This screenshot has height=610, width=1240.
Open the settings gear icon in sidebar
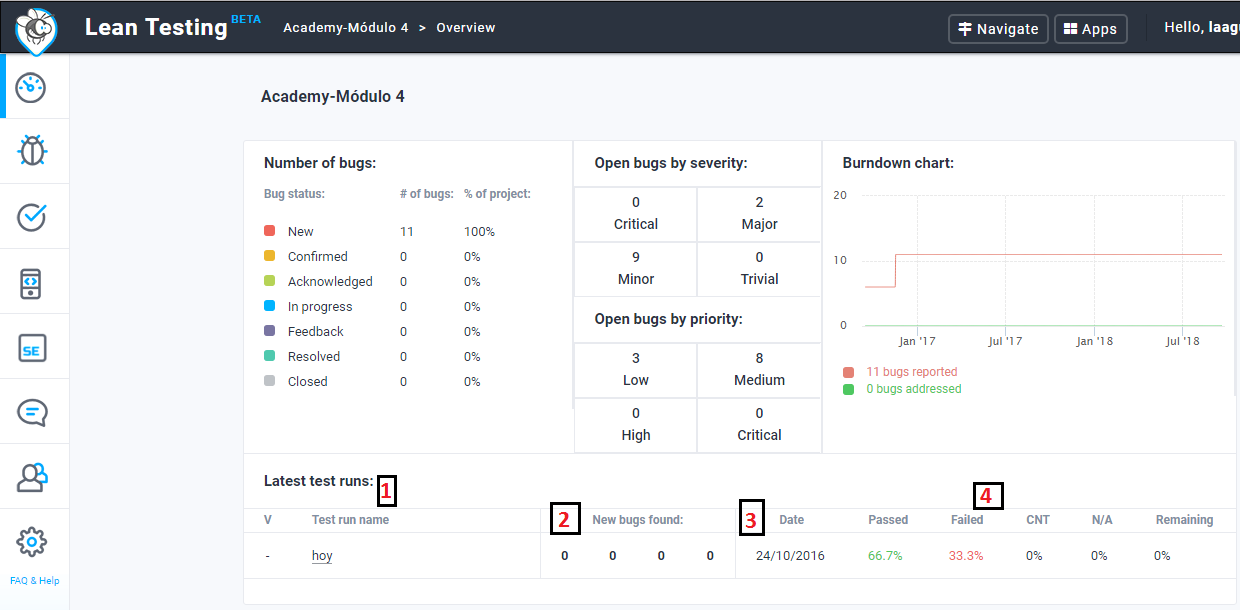click(x=33, y=542)
